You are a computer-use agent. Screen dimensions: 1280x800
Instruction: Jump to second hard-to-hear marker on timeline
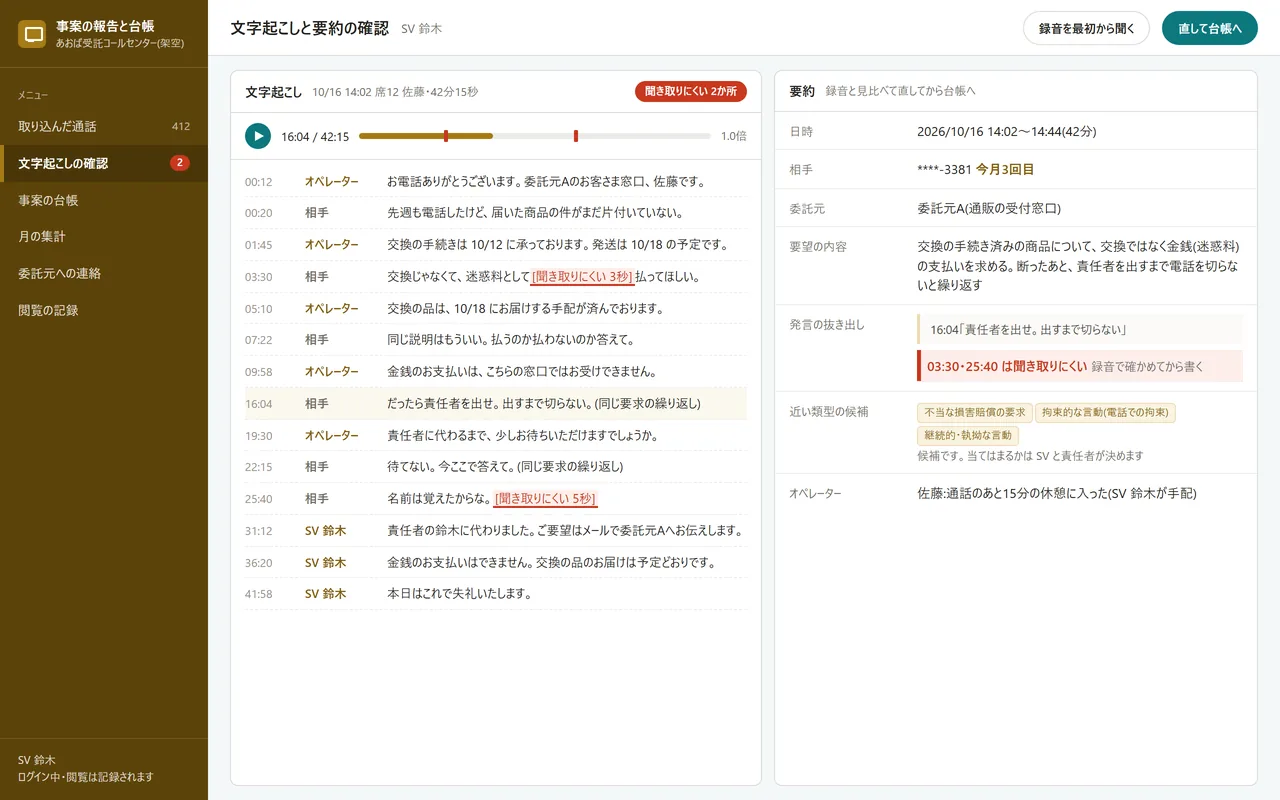tap(576, 136)
